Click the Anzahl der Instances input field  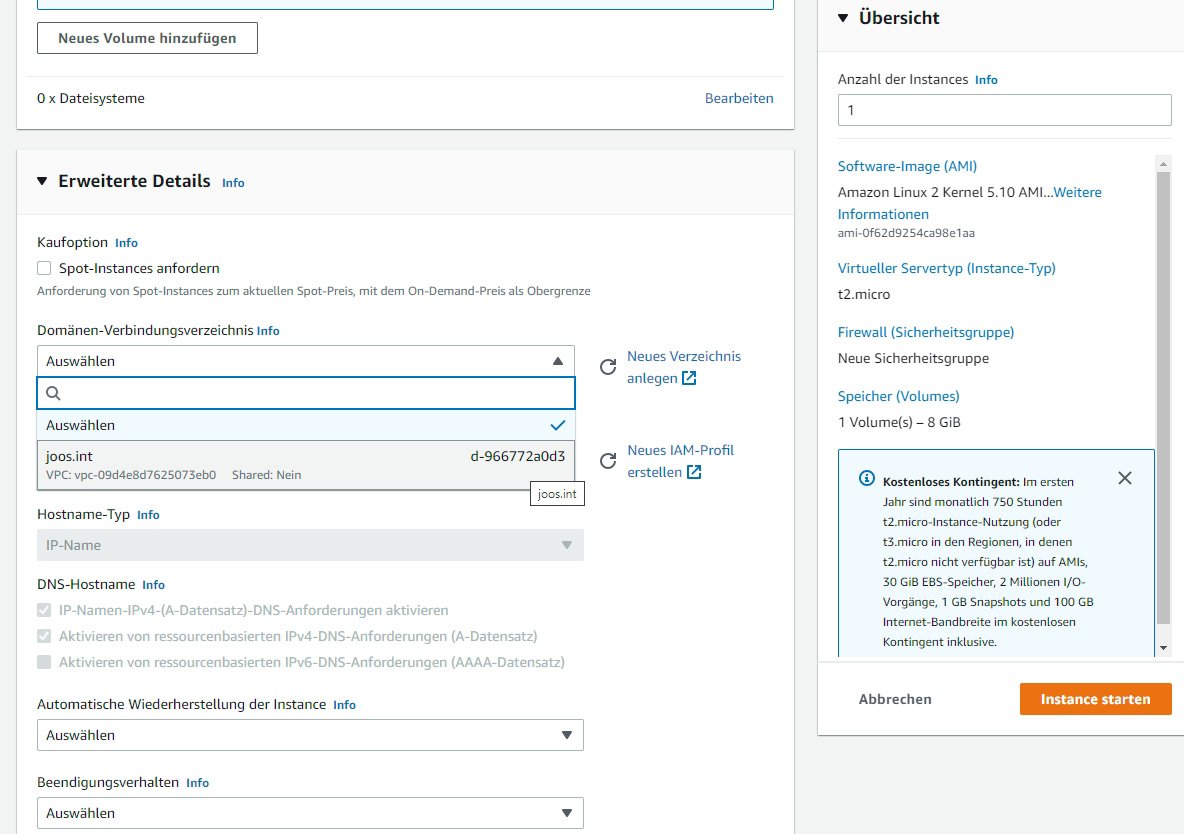1004,109
